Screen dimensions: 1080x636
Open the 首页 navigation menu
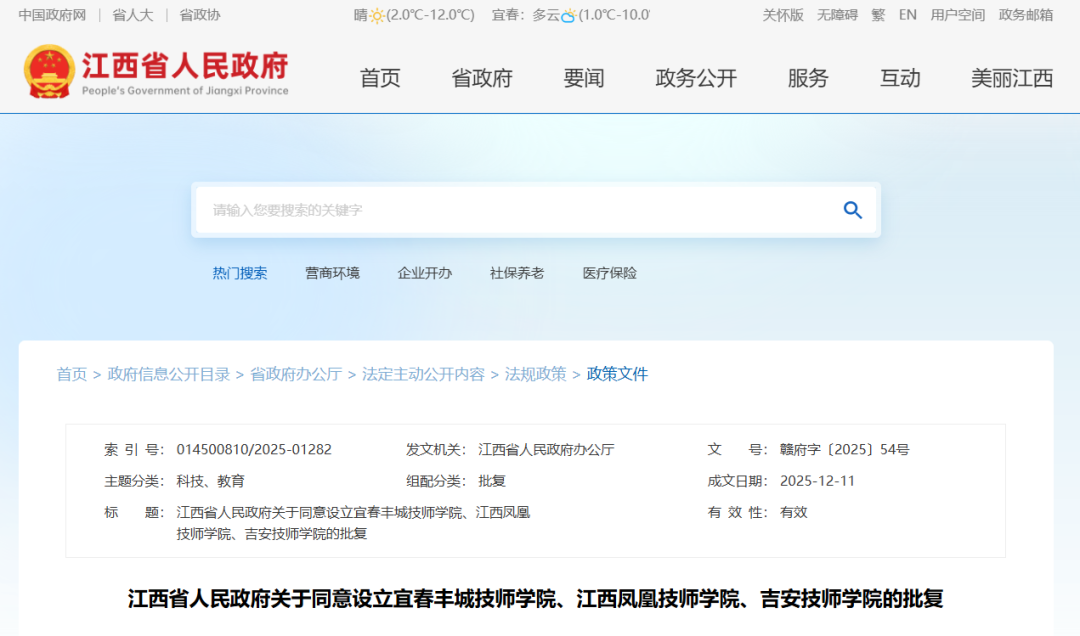click(x=380, y=78)
